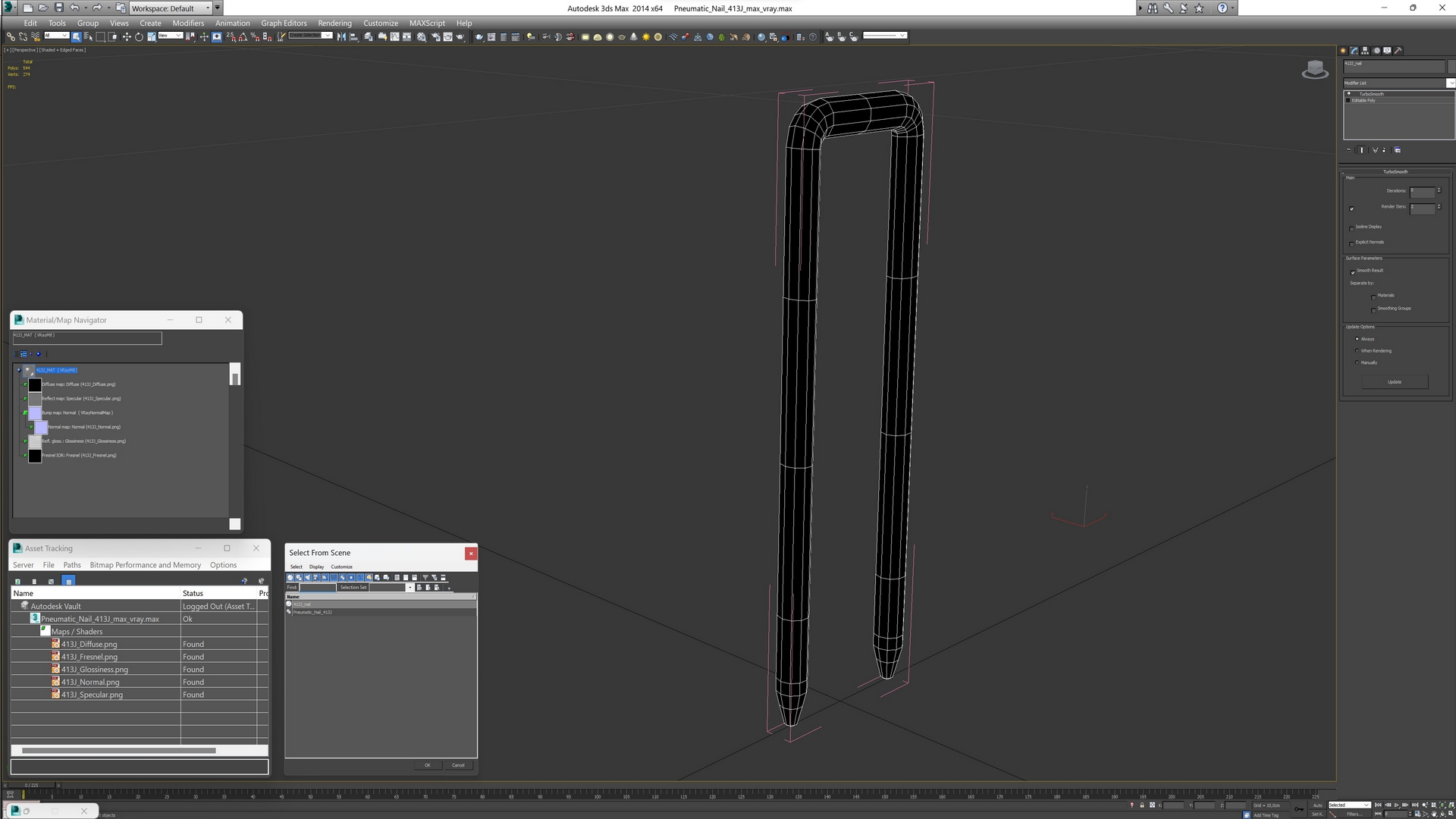Click the Redo arrow icon
1456x819 pixels.
(x=96, y=8)
